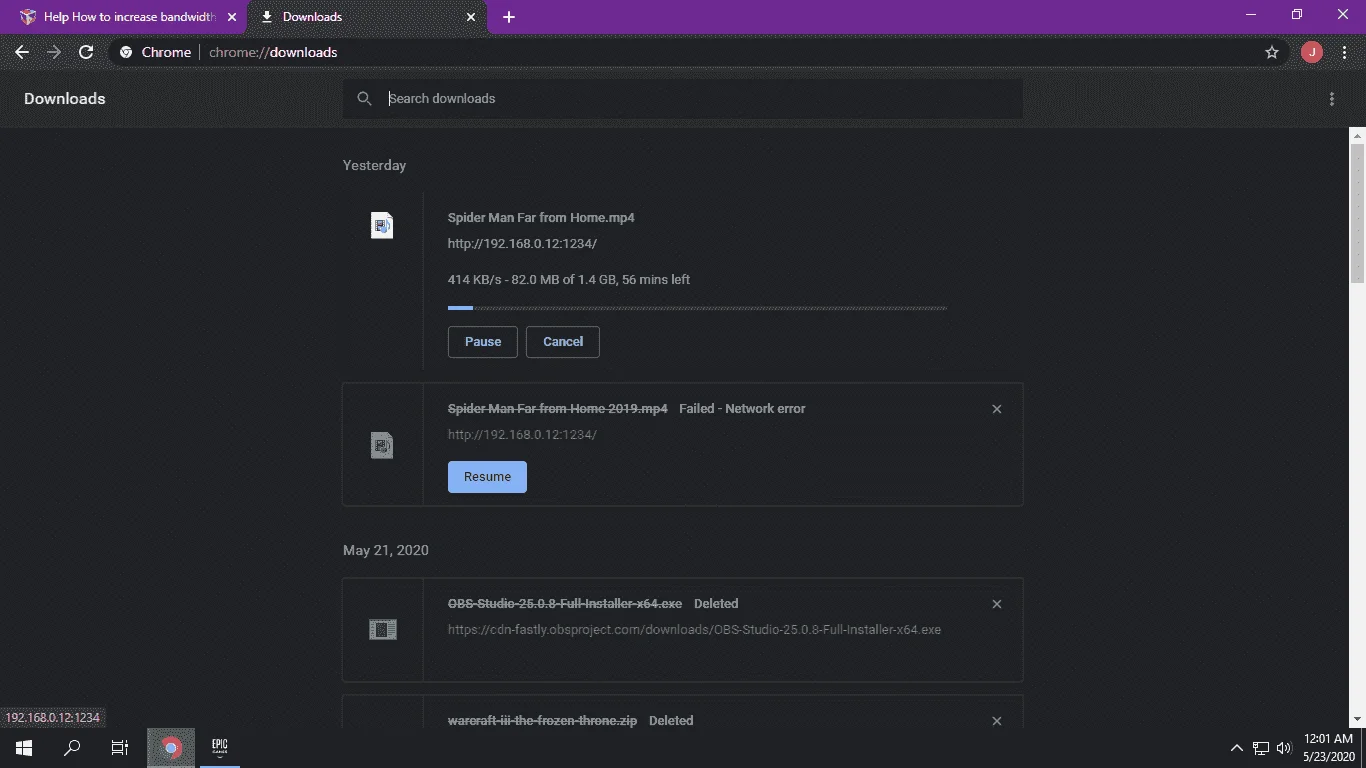
Task: Open the cdn-fastly.obsproject.com download link
Action: coord(694,630)
